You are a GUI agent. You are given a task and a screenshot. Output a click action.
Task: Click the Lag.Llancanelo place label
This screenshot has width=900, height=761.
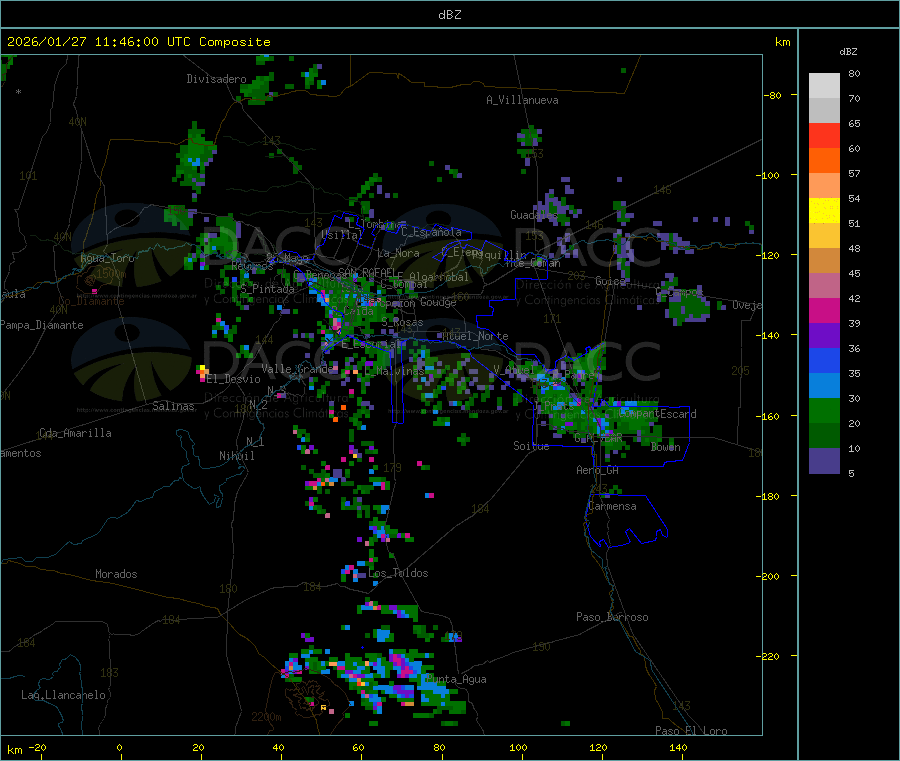coord(64,696)
